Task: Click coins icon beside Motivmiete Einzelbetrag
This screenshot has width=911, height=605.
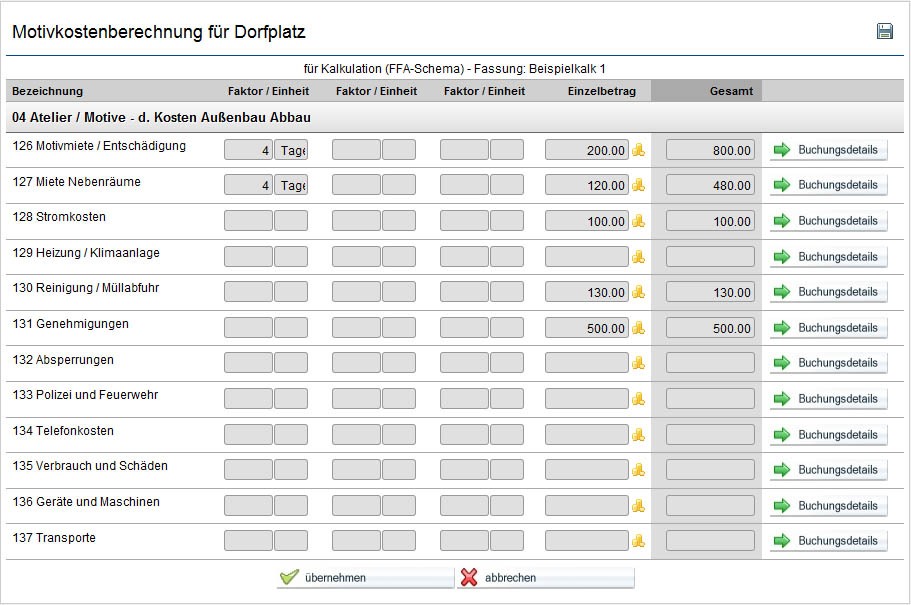Action: pyautogui.click(x=639, y=150)
